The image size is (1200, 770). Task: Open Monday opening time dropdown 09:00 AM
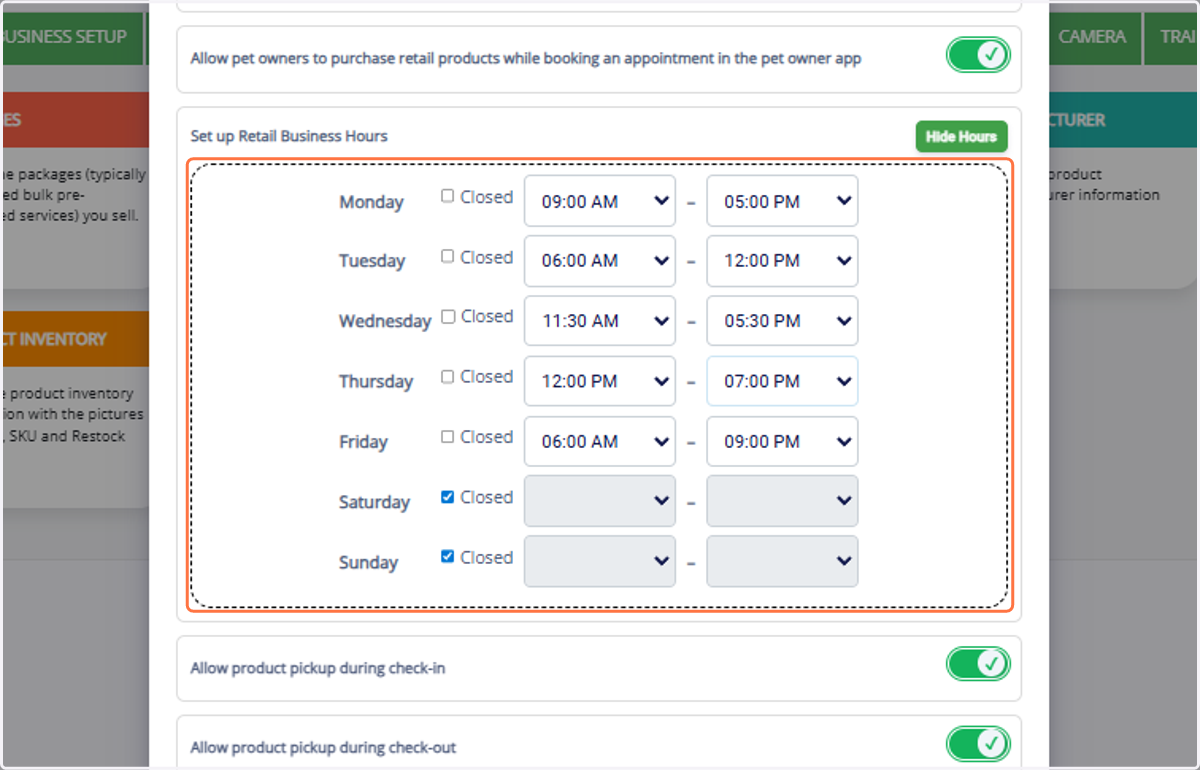pos(600,201)
